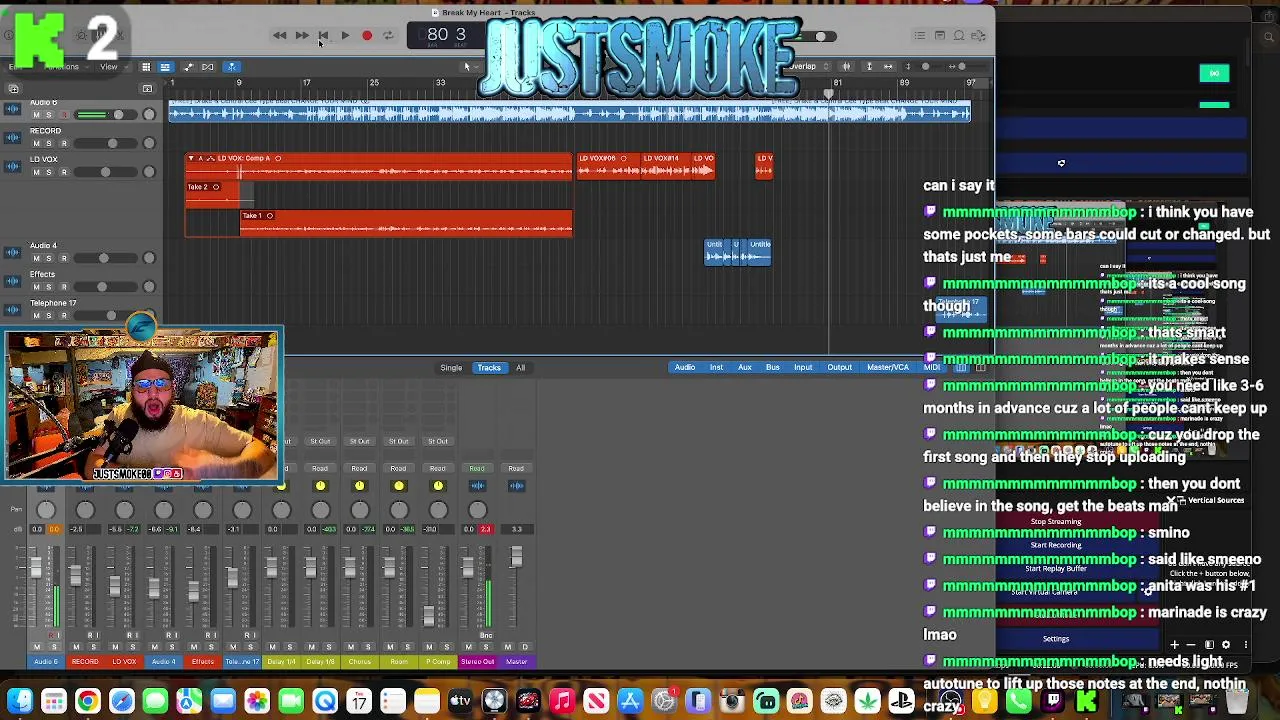Mute the LD VOX track in header
Viewport: 1280px width, 720px height.
(x=36, y=172)
